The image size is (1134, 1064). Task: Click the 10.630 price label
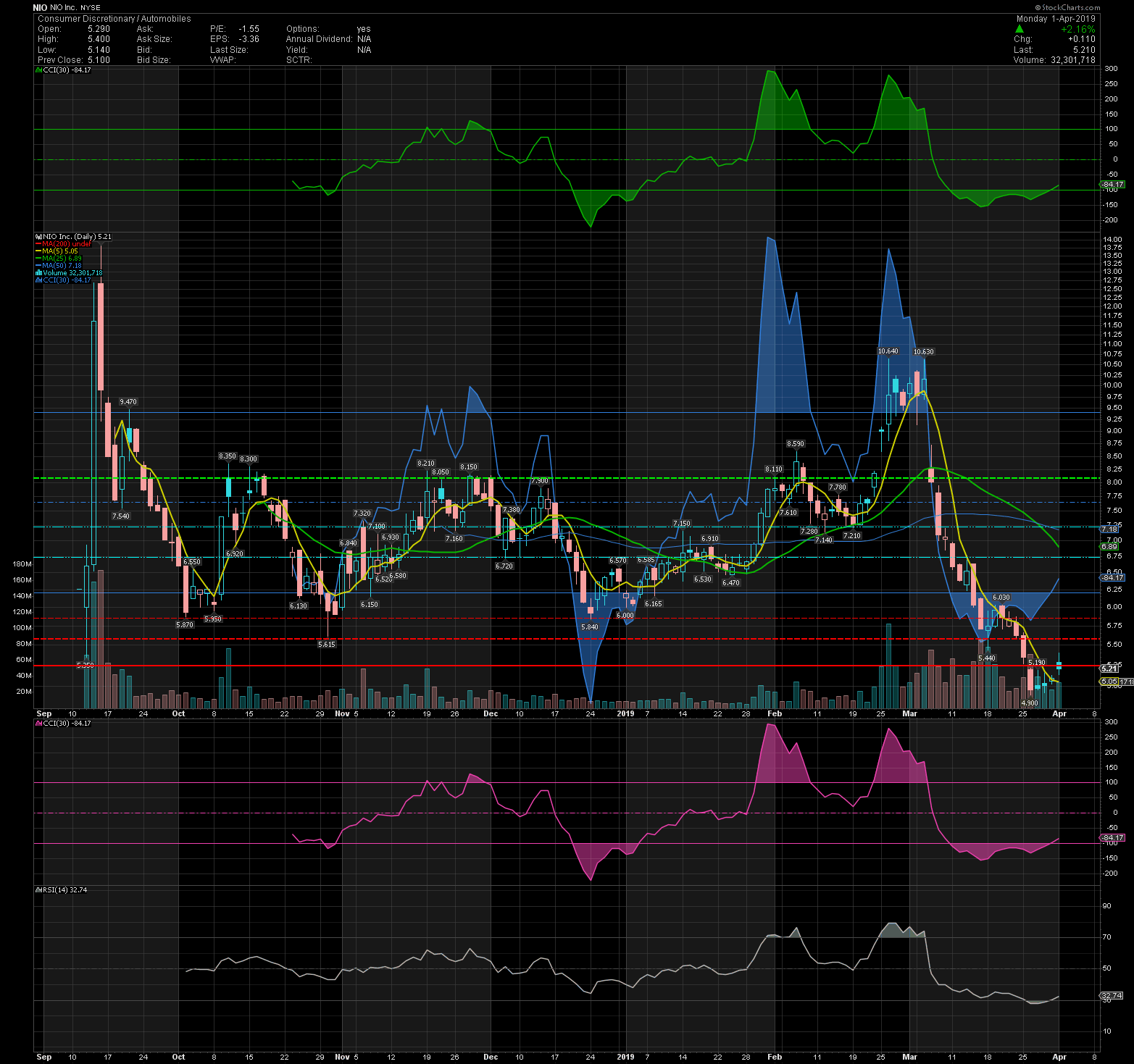pyautogui.click(x=924, y=352)
